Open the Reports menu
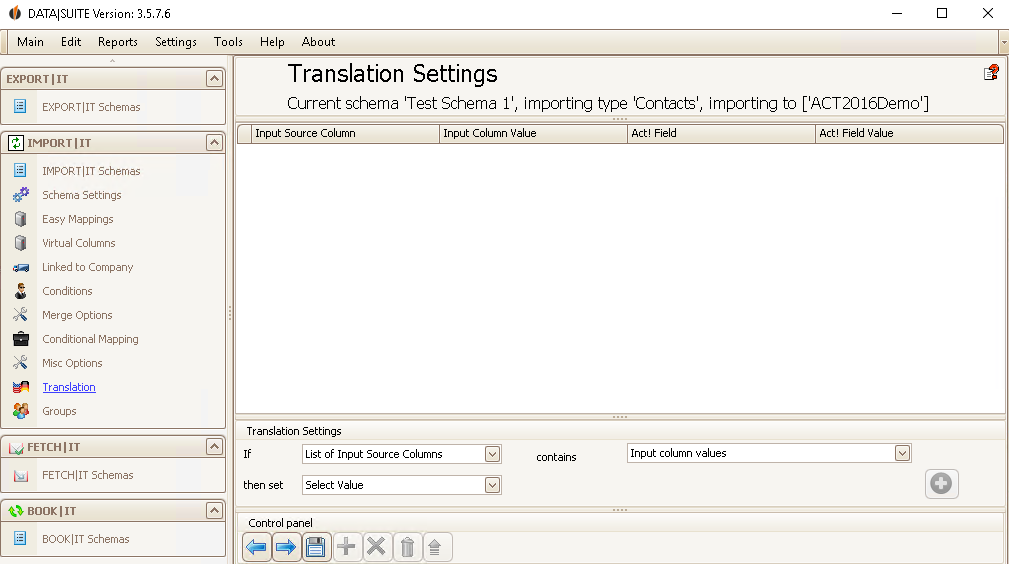Screen dimensions: 1009x564 point(118,42)
